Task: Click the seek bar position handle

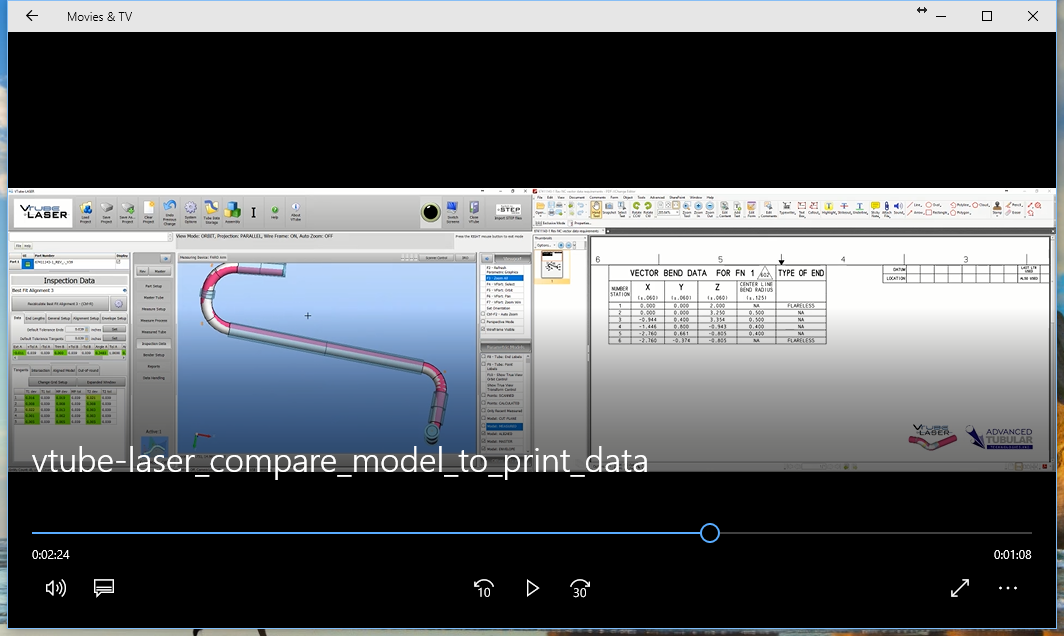Action: point(710,533)
